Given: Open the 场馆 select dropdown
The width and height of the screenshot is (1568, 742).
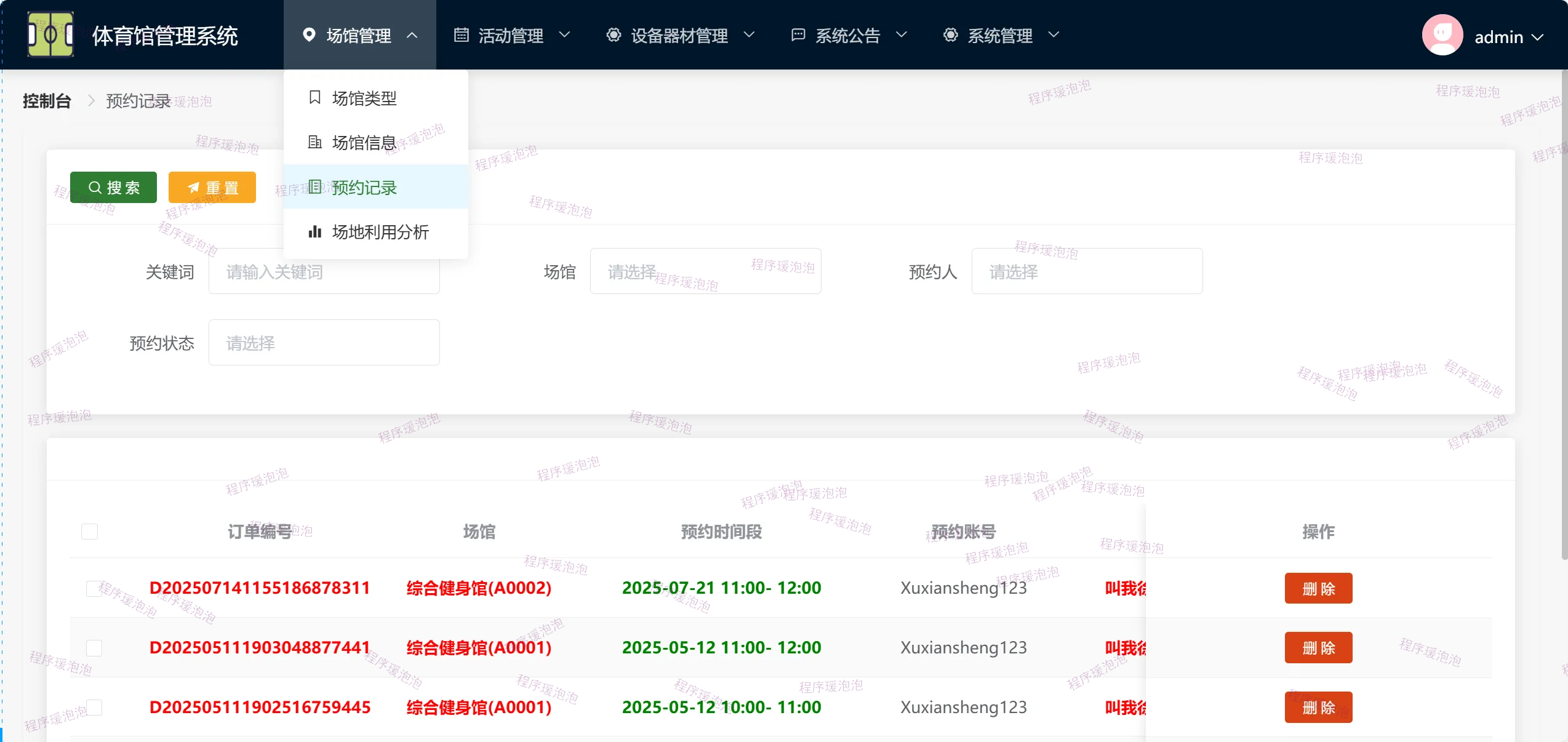Looking at the screenshot, I should 705,271.
